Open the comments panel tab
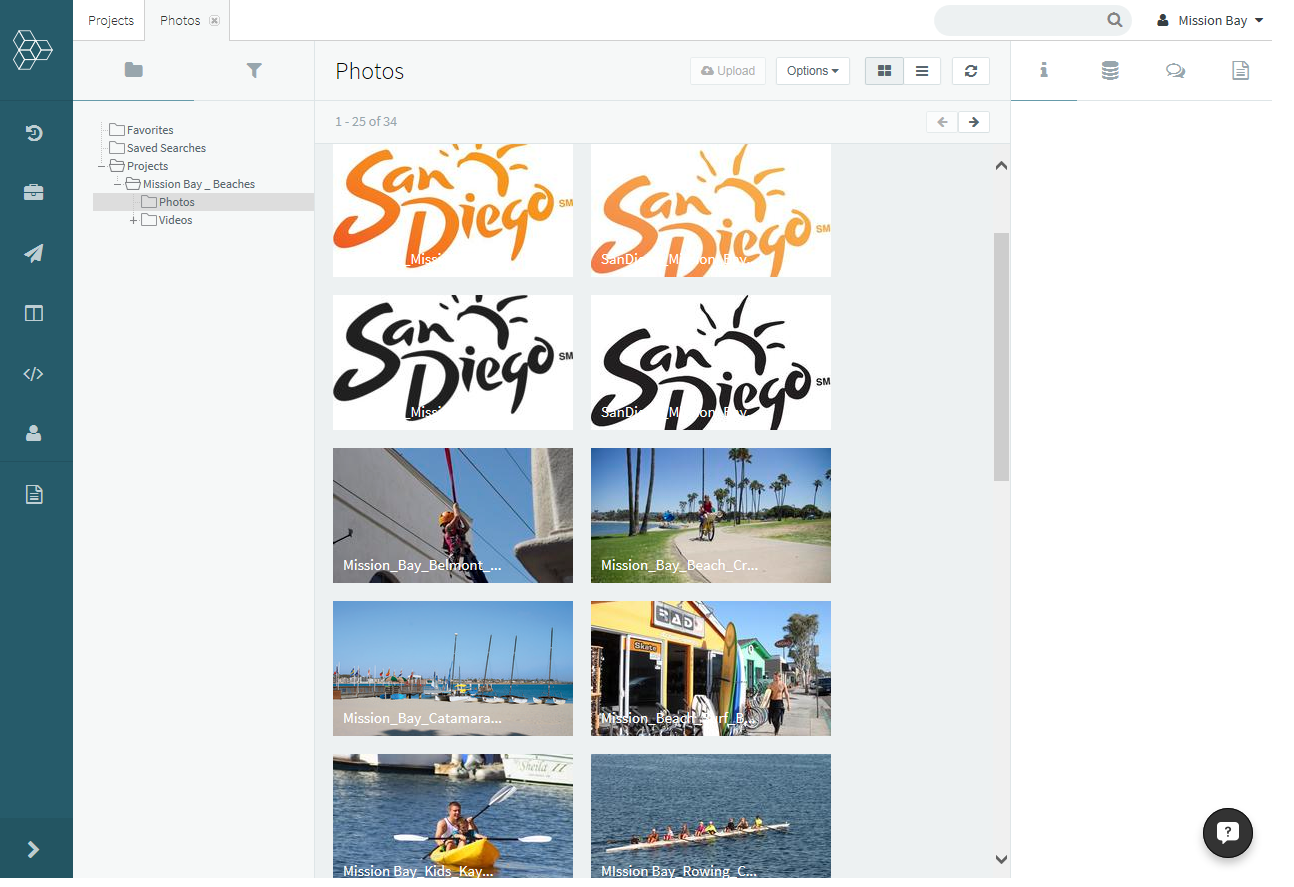The height and width of the screenshot is (887, 1294). coord(1176,70)
